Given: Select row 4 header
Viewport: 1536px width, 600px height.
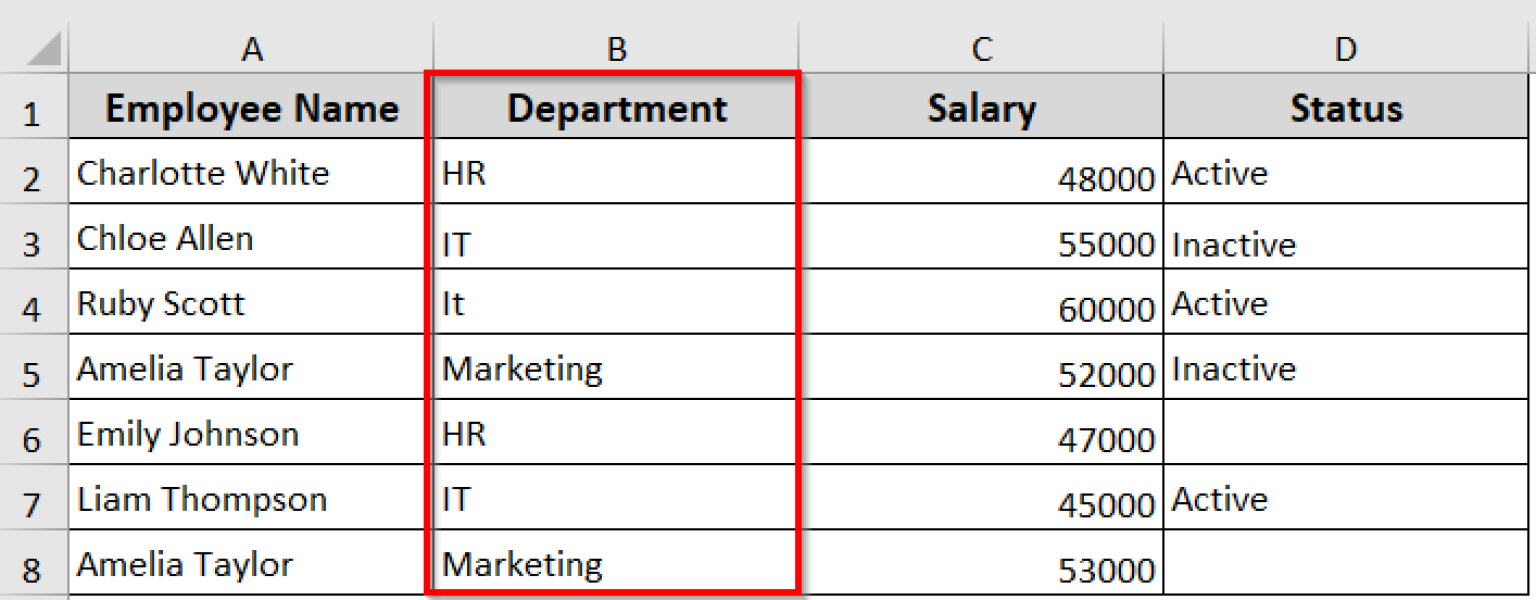Looking at the screenshot, I should (x=33, y=305).
